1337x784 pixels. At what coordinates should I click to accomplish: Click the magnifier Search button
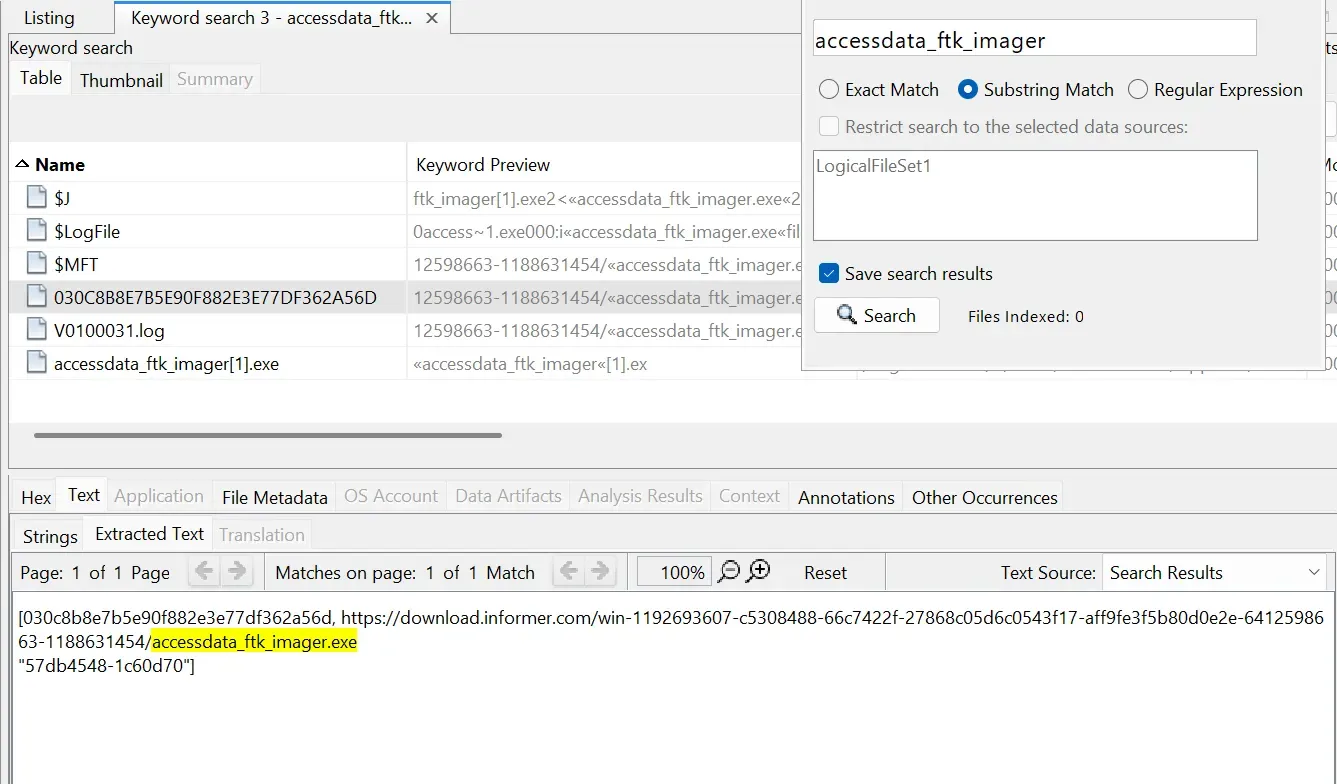click(x=877, y=315)
